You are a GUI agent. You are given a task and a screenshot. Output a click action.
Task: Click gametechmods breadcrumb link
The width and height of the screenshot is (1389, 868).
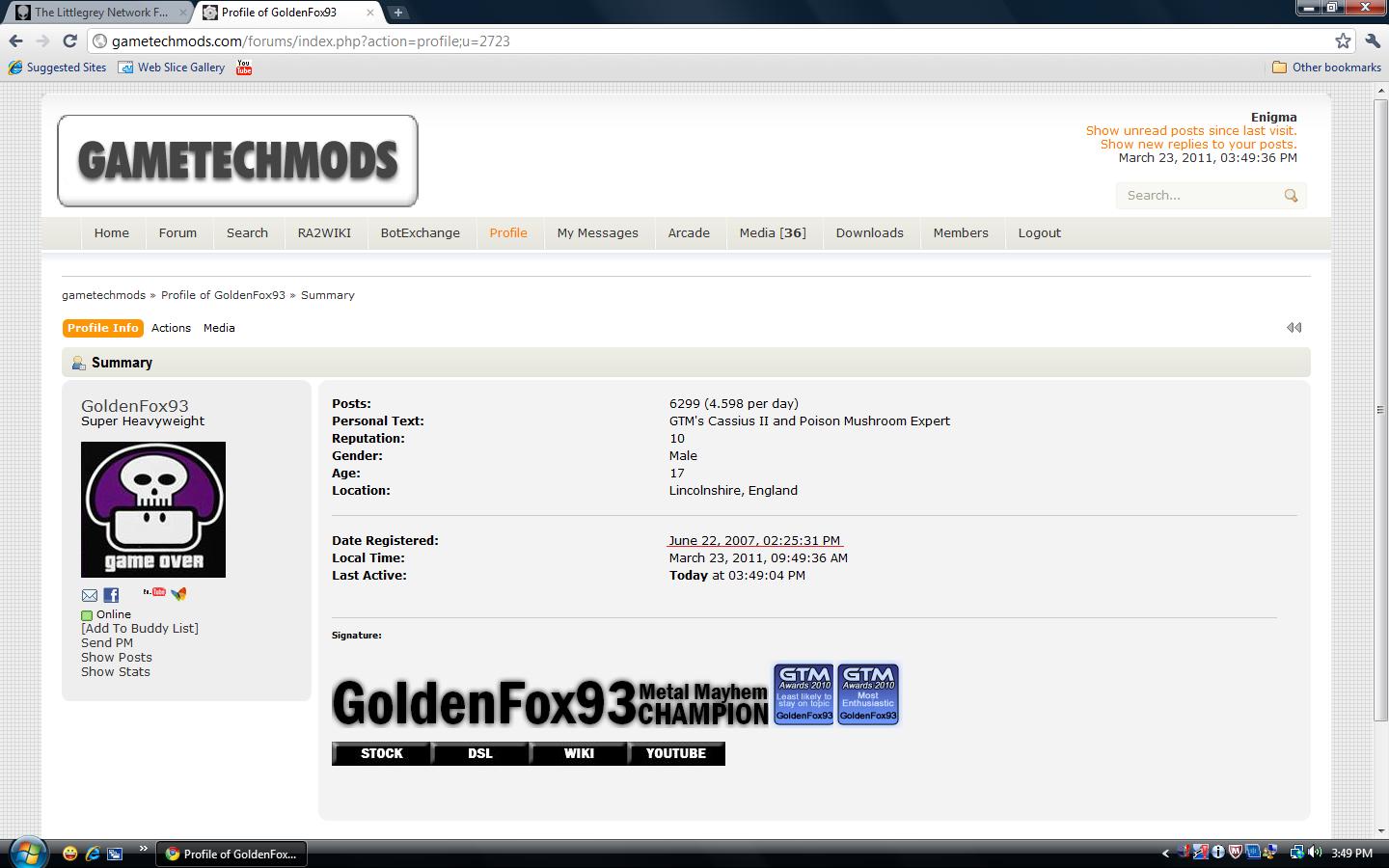(x=103, y=295)
